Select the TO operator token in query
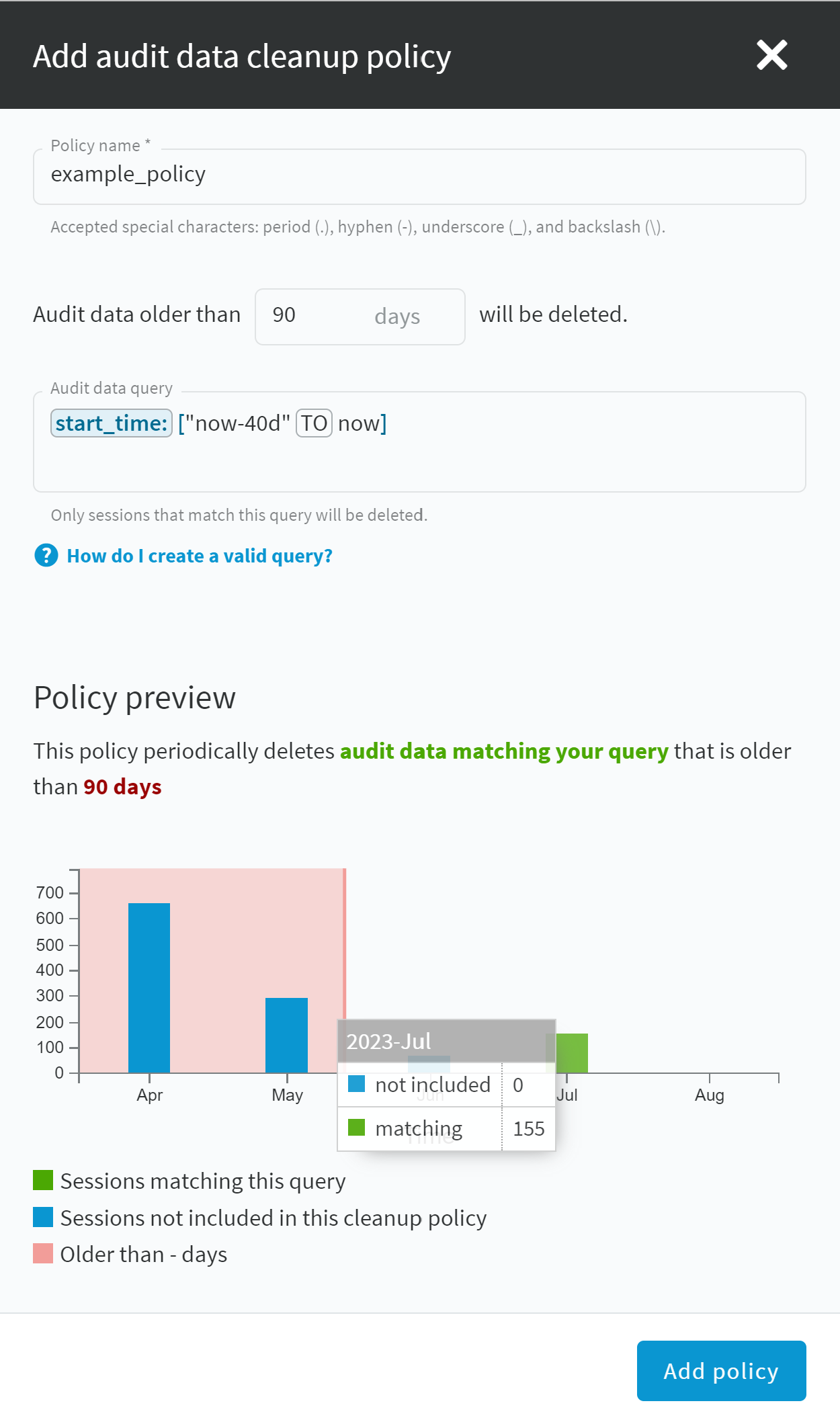 pos(314,423)
